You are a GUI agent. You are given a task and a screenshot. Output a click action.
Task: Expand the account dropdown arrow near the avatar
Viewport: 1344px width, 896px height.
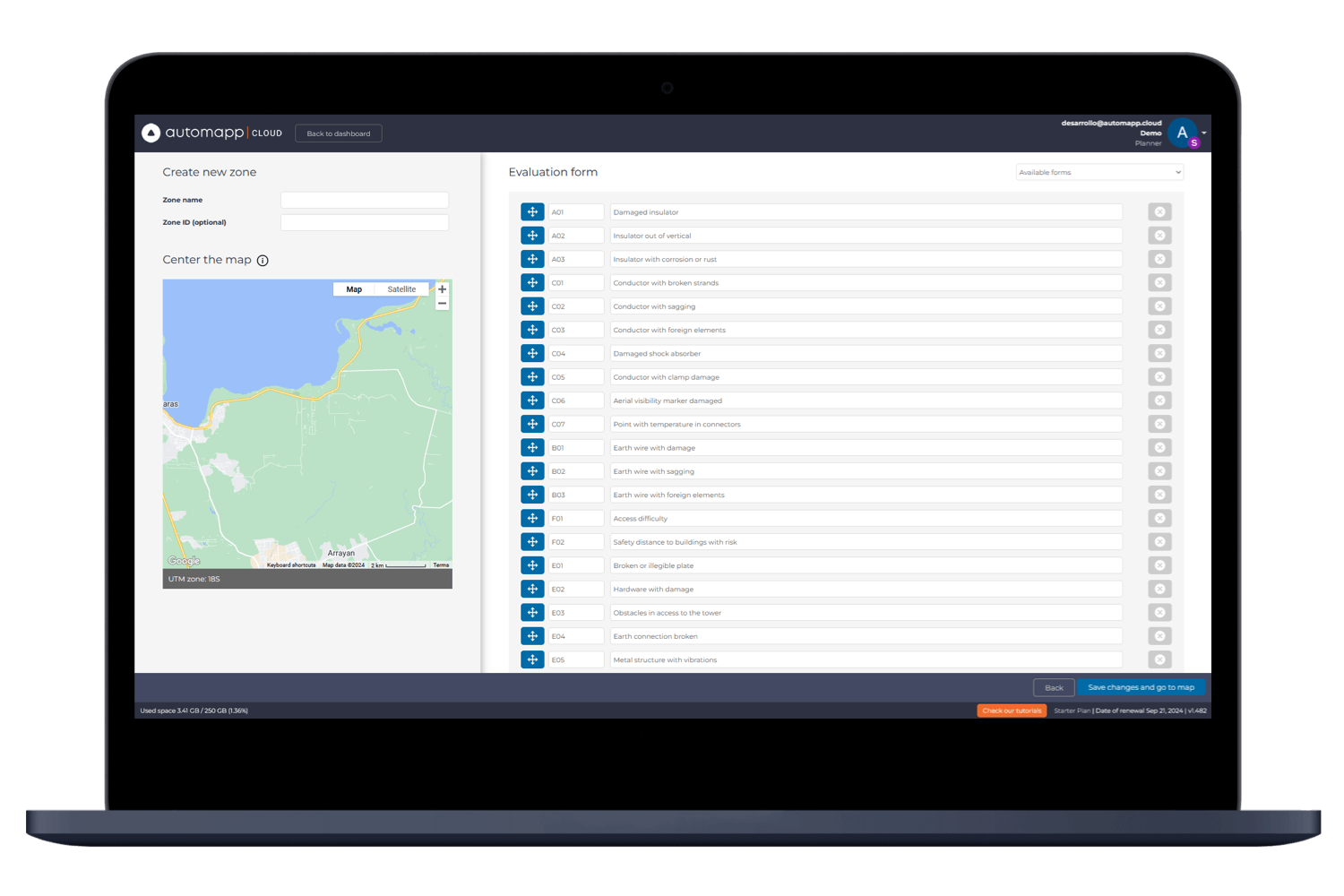click(x=1204, y=133)
